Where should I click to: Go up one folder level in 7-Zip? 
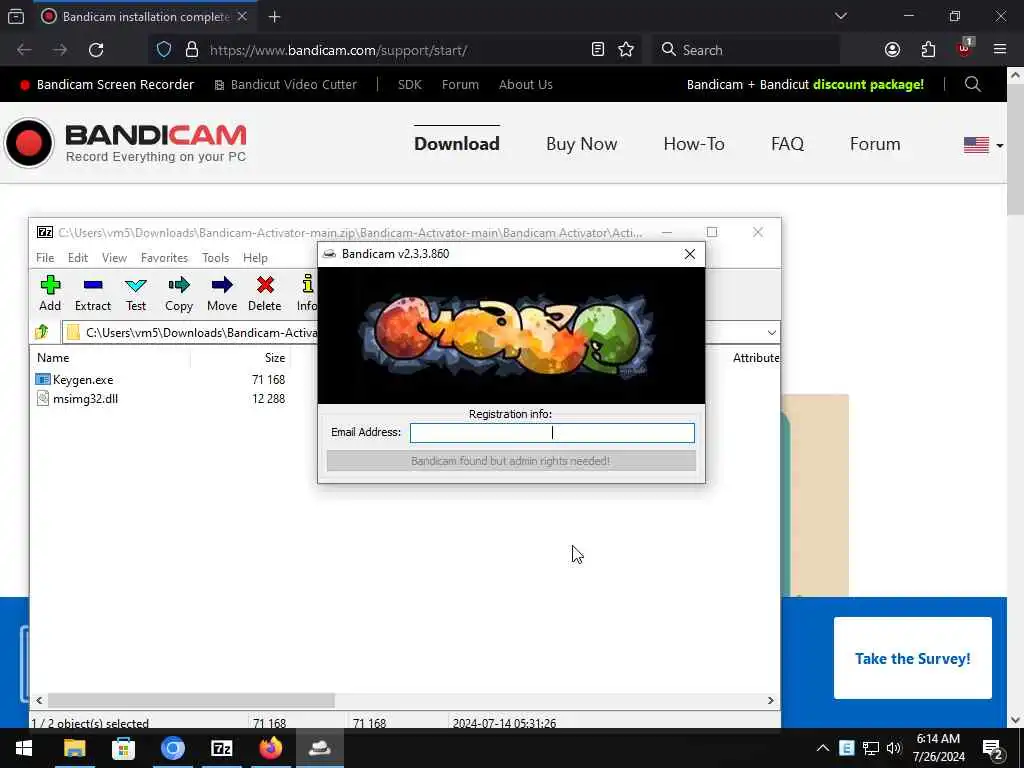pyautogui.click(x=42, y=332)
